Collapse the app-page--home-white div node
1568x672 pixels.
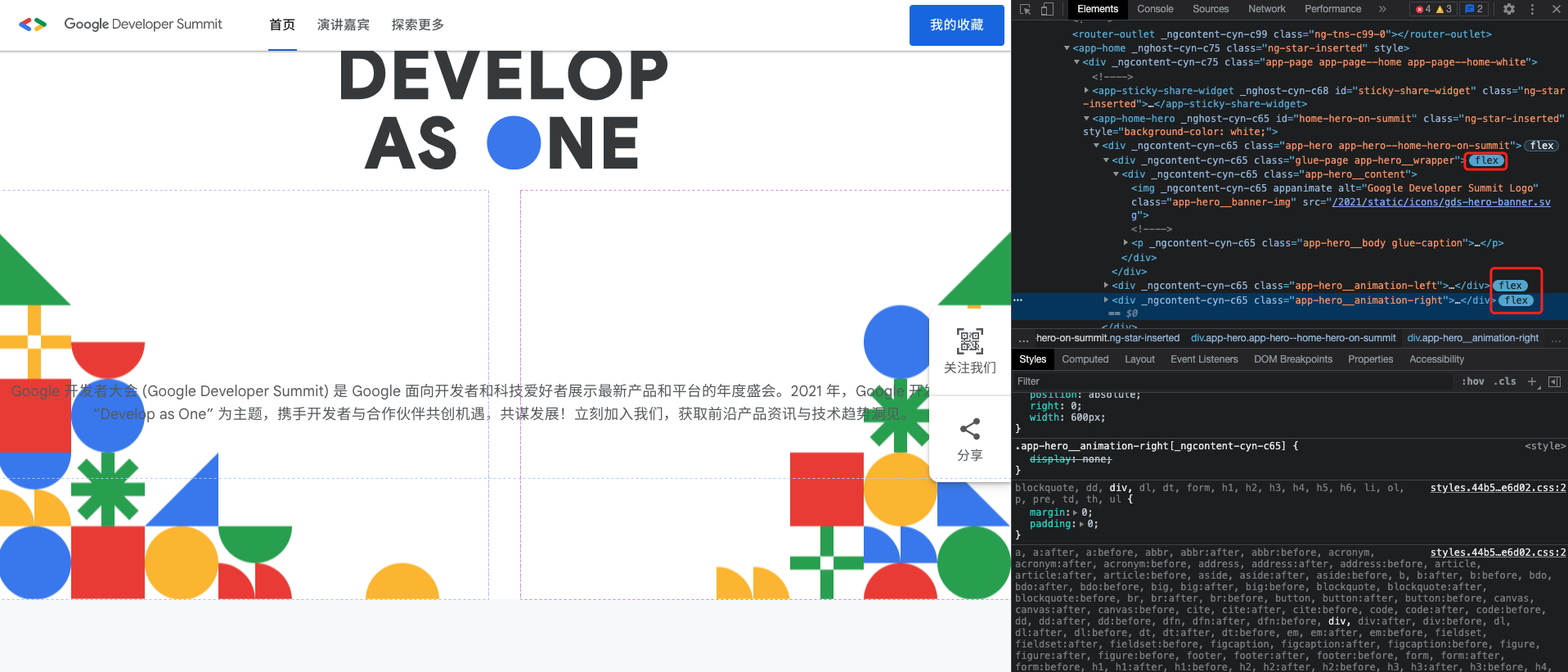click(1076, 62)
